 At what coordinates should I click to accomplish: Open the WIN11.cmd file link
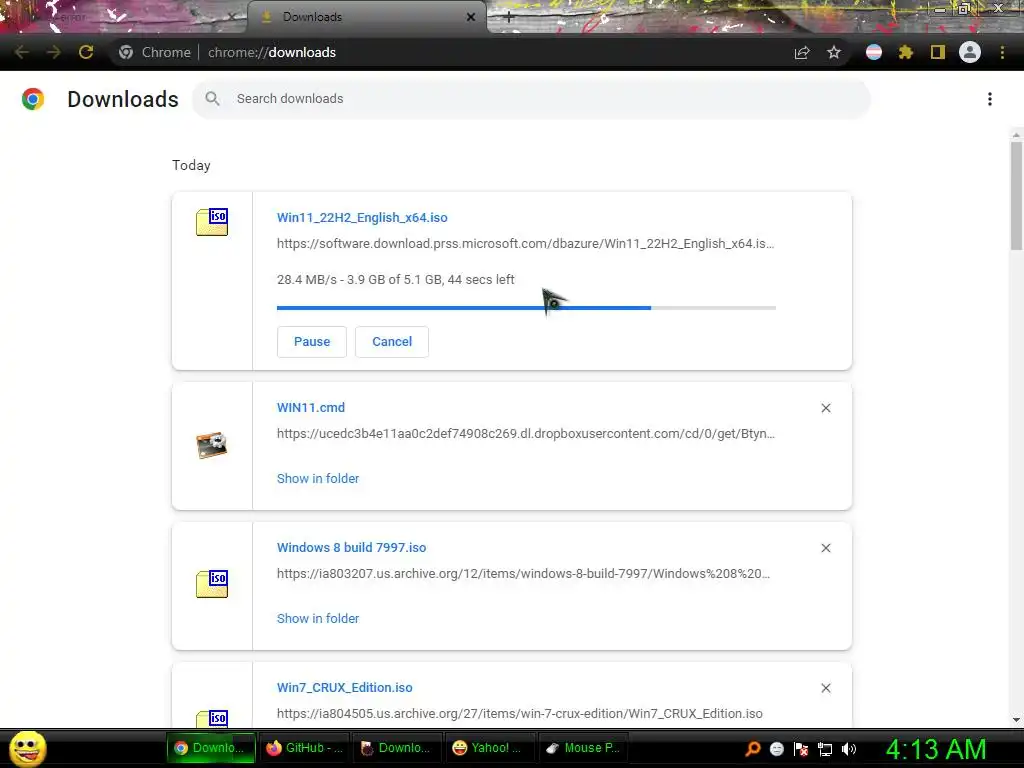coord(311,408)
